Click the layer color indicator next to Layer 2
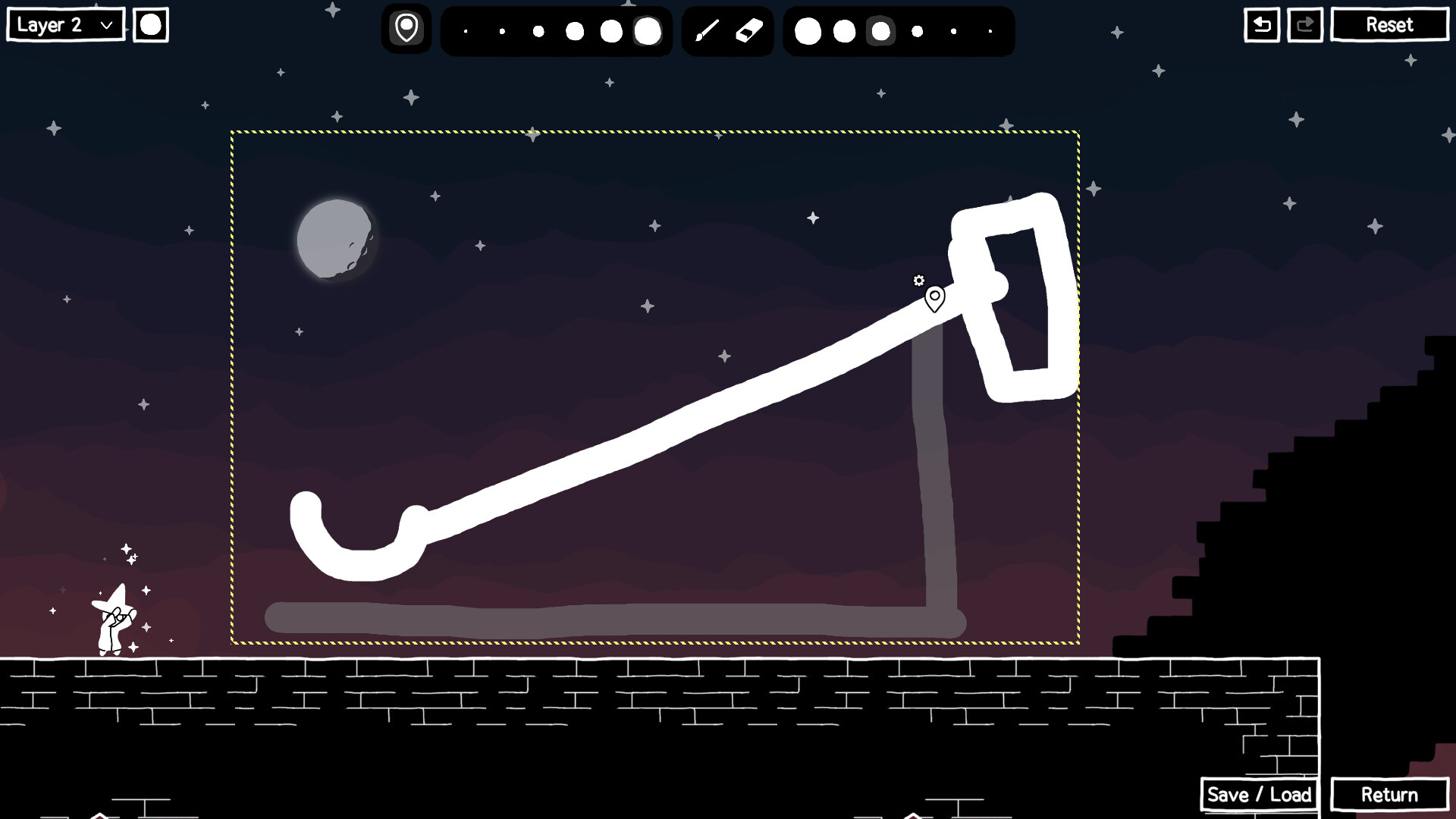The height and width of the screenshot is (819, 1456). 152,26
